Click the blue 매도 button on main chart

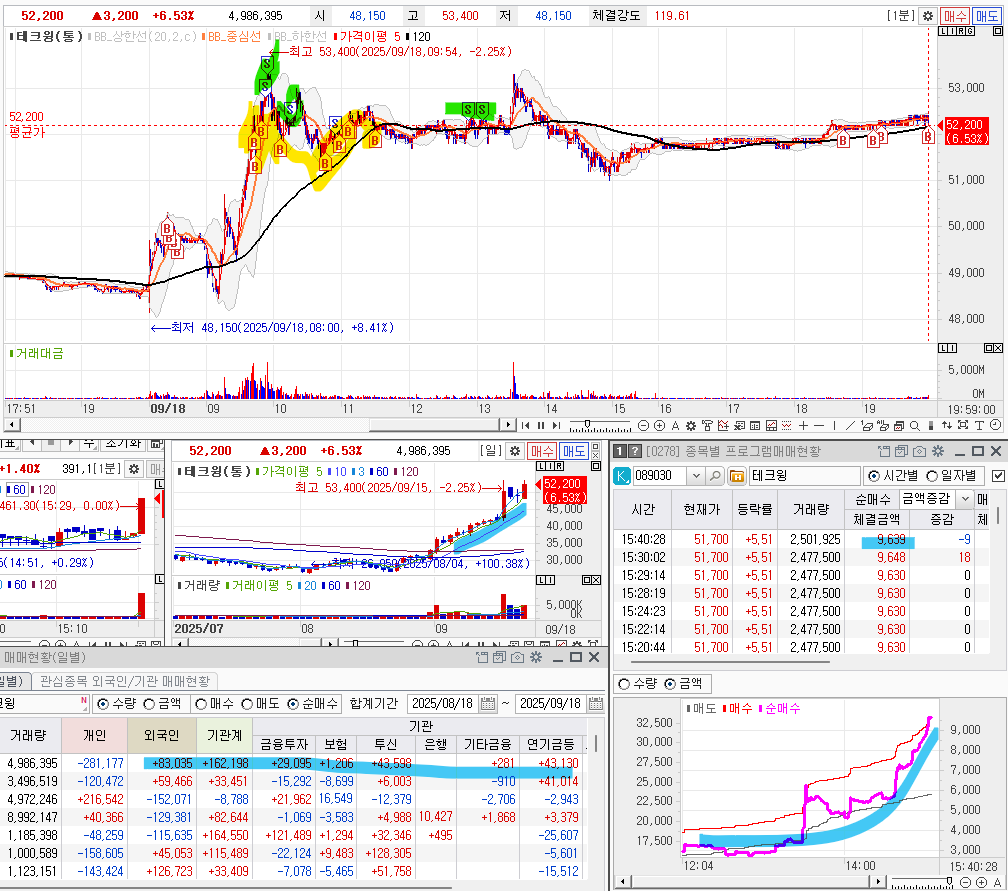pos(987,16)
